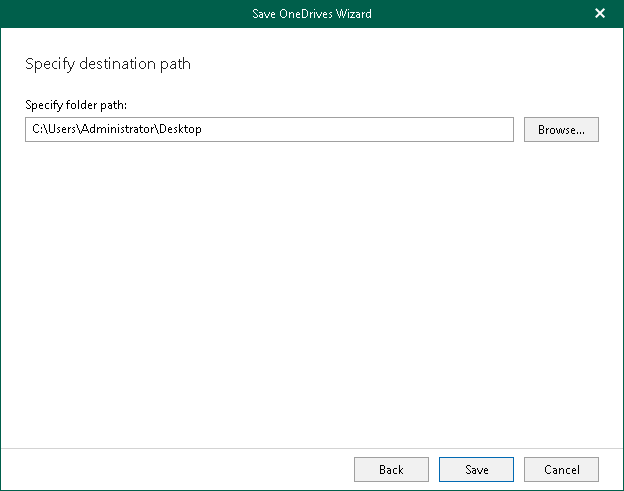Click the "Specify destination path" heading
The width and height of the screenshot is (624, 491).
point(107,64)
